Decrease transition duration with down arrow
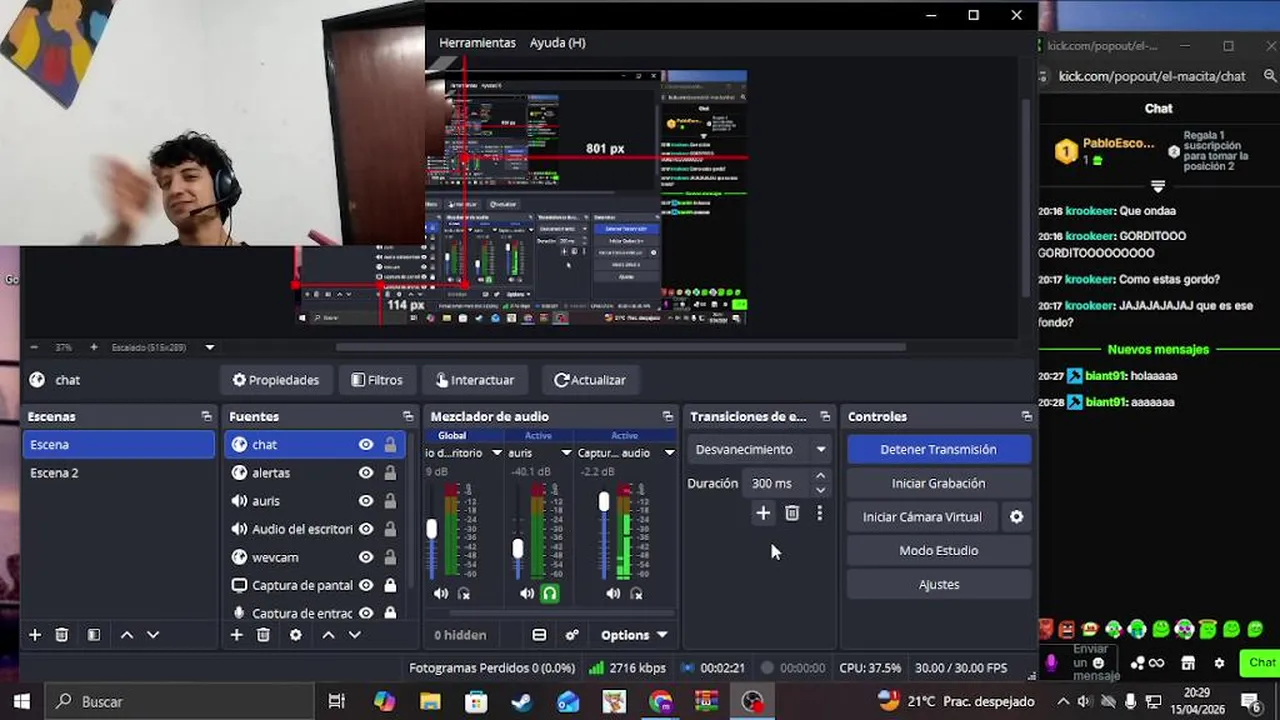 (821, 490)
